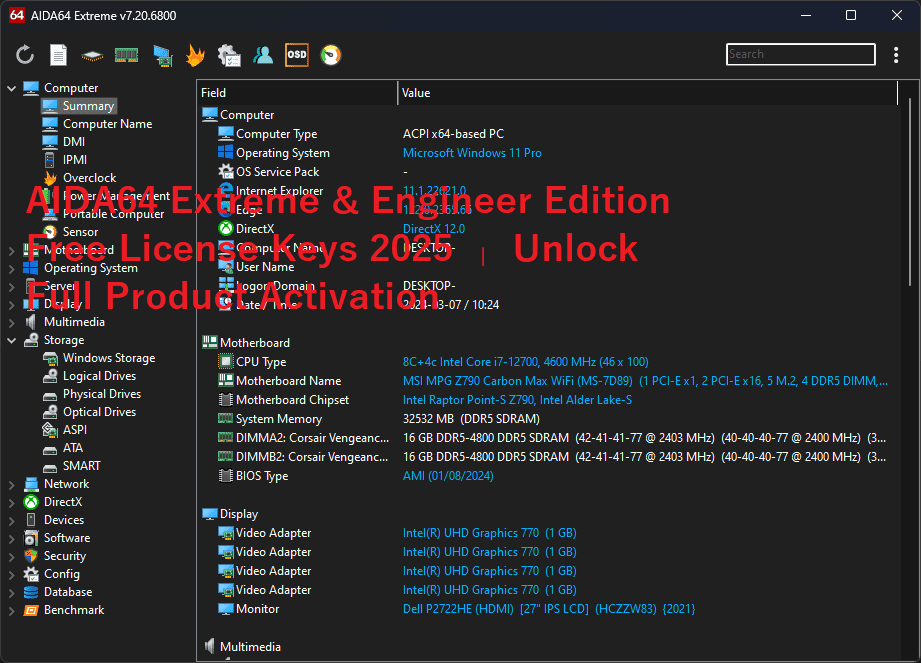Expand the Devices tree node
Viewport: 921px width, 663px height.
(x=11, y=520)
